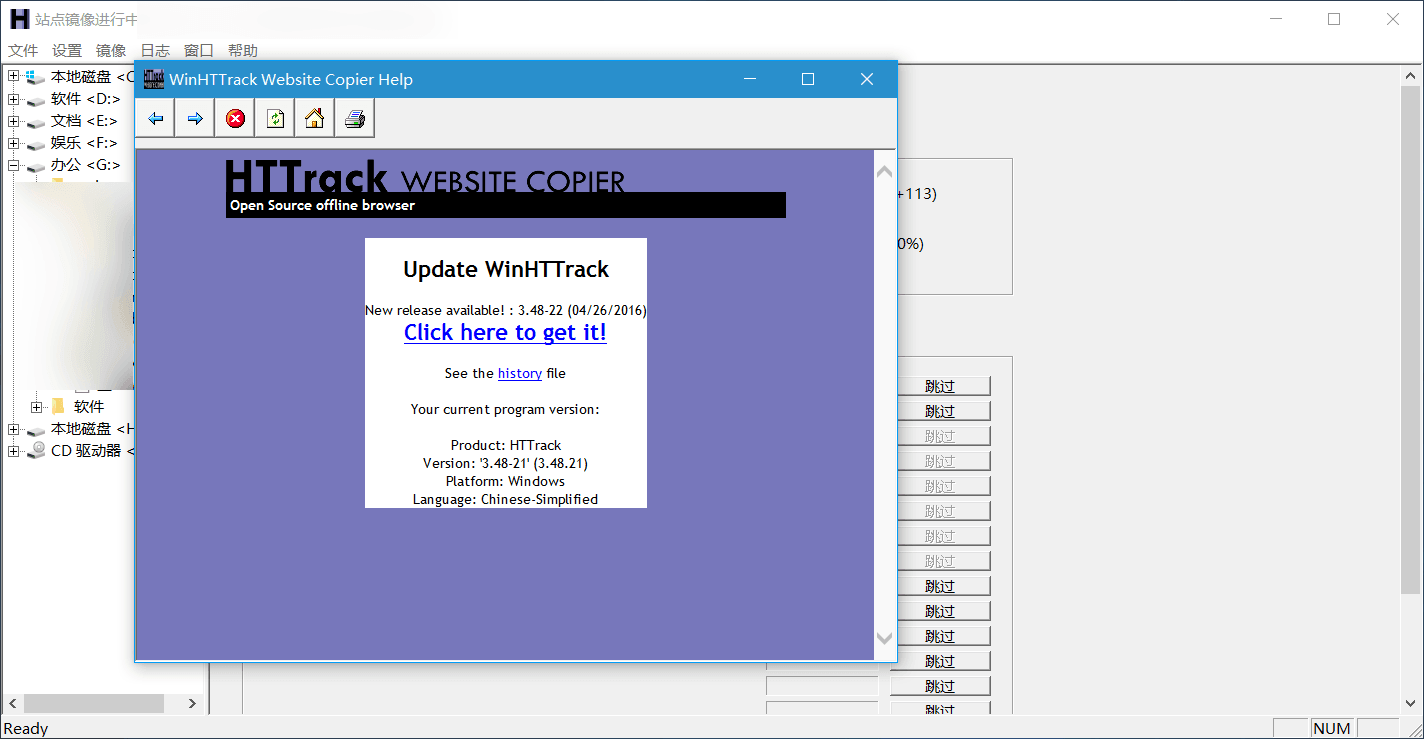Select the 软件 <D:> tree label
1424x739 pixels.
tap(86, 99)
